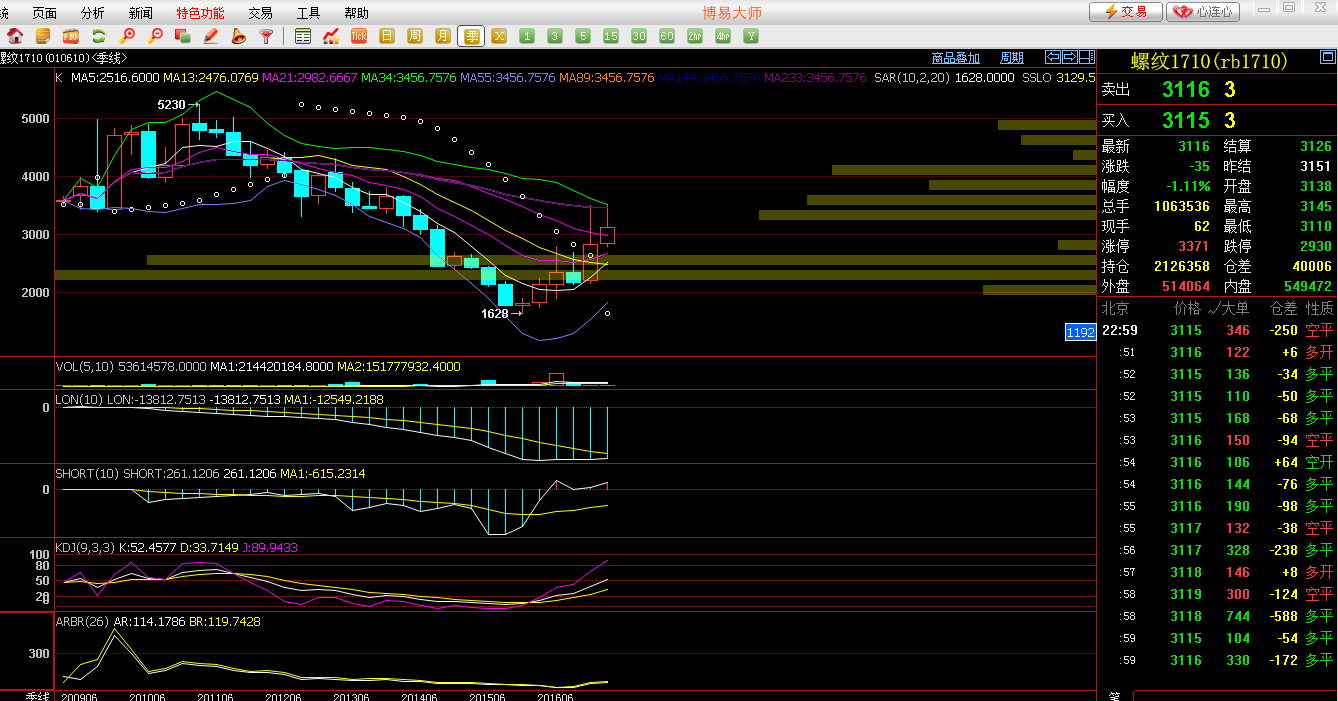This screenshot has width=1338, height=701.
Task: Open the 帮助 menu
Action: pyautogui.click(x=356, y=13)
